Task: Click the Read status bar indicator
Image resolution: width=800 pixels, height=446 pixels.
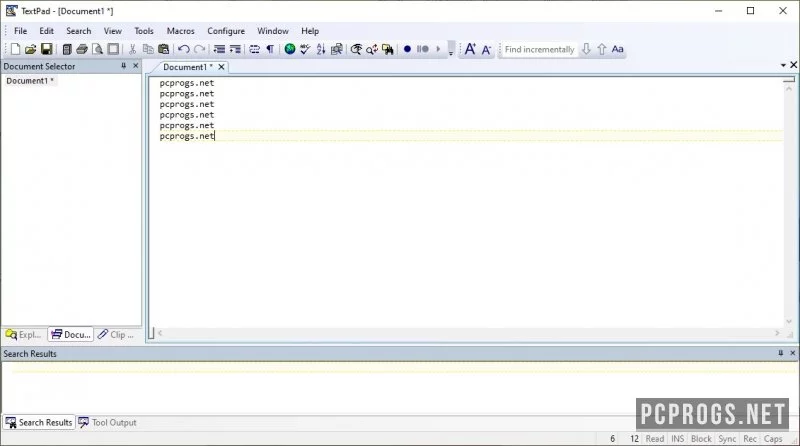Action: coord(655,439)
